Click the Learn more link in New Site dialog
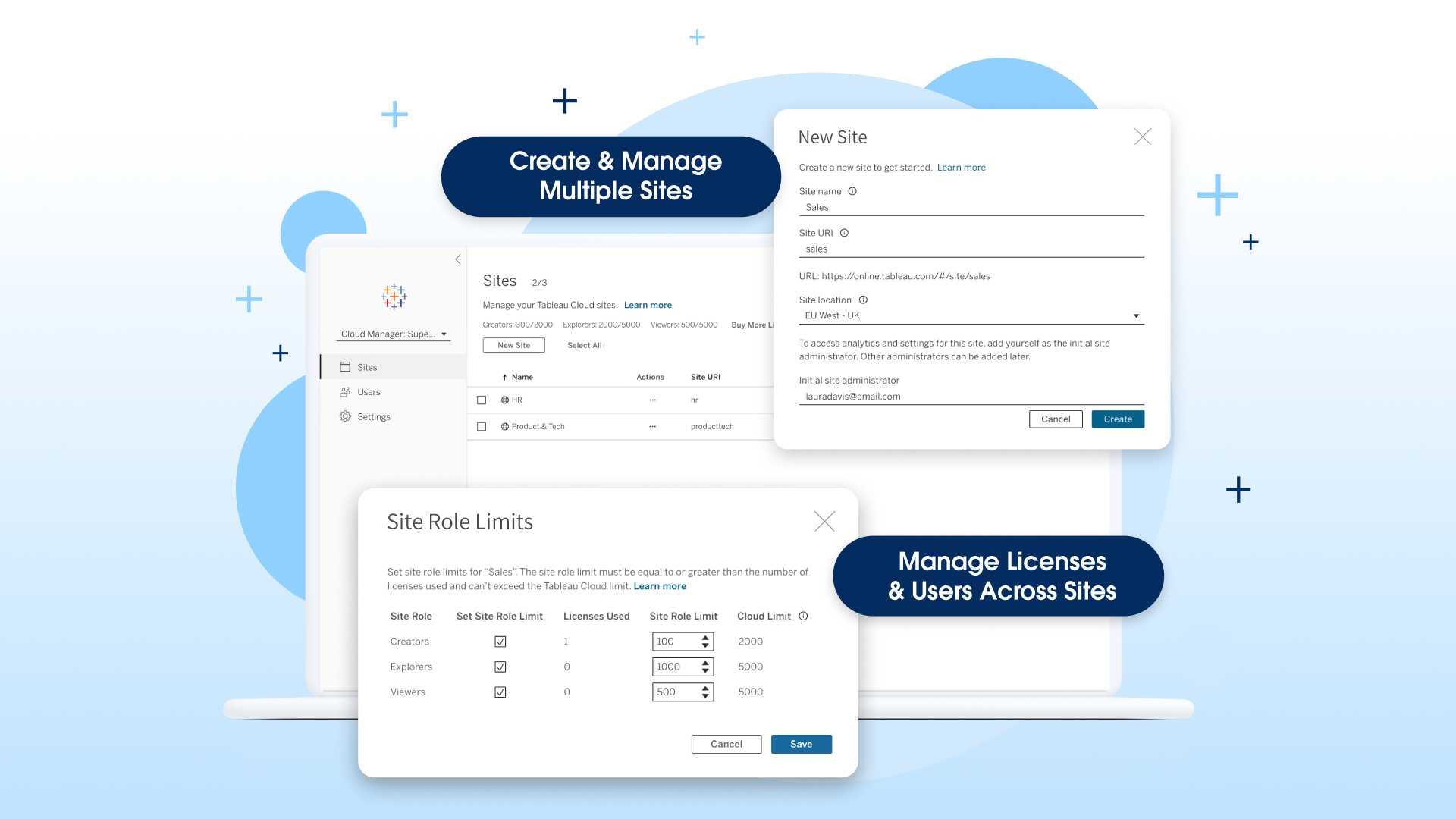Image resolution: width=1456 pixels, height=819 pixels. pos(960,167)
